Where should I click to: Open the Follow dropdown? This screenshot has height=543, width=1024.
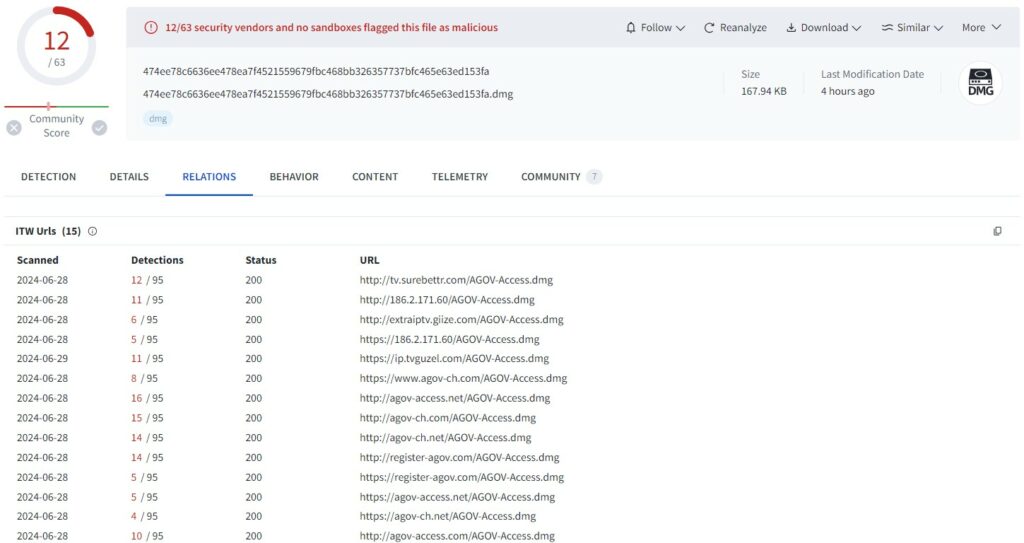[x=655, y=28]
